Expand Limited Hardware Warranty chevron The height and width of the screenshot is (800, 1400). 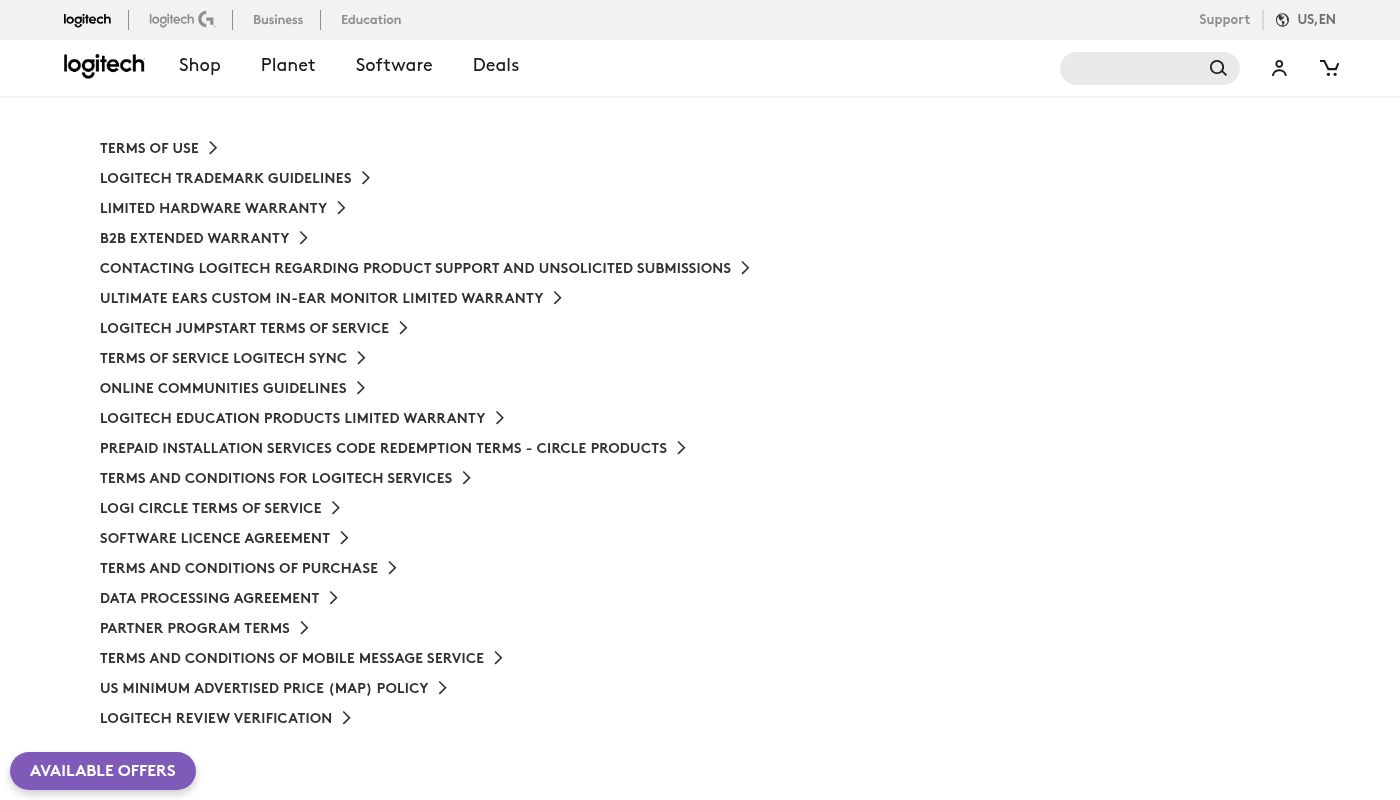[341, 208]
